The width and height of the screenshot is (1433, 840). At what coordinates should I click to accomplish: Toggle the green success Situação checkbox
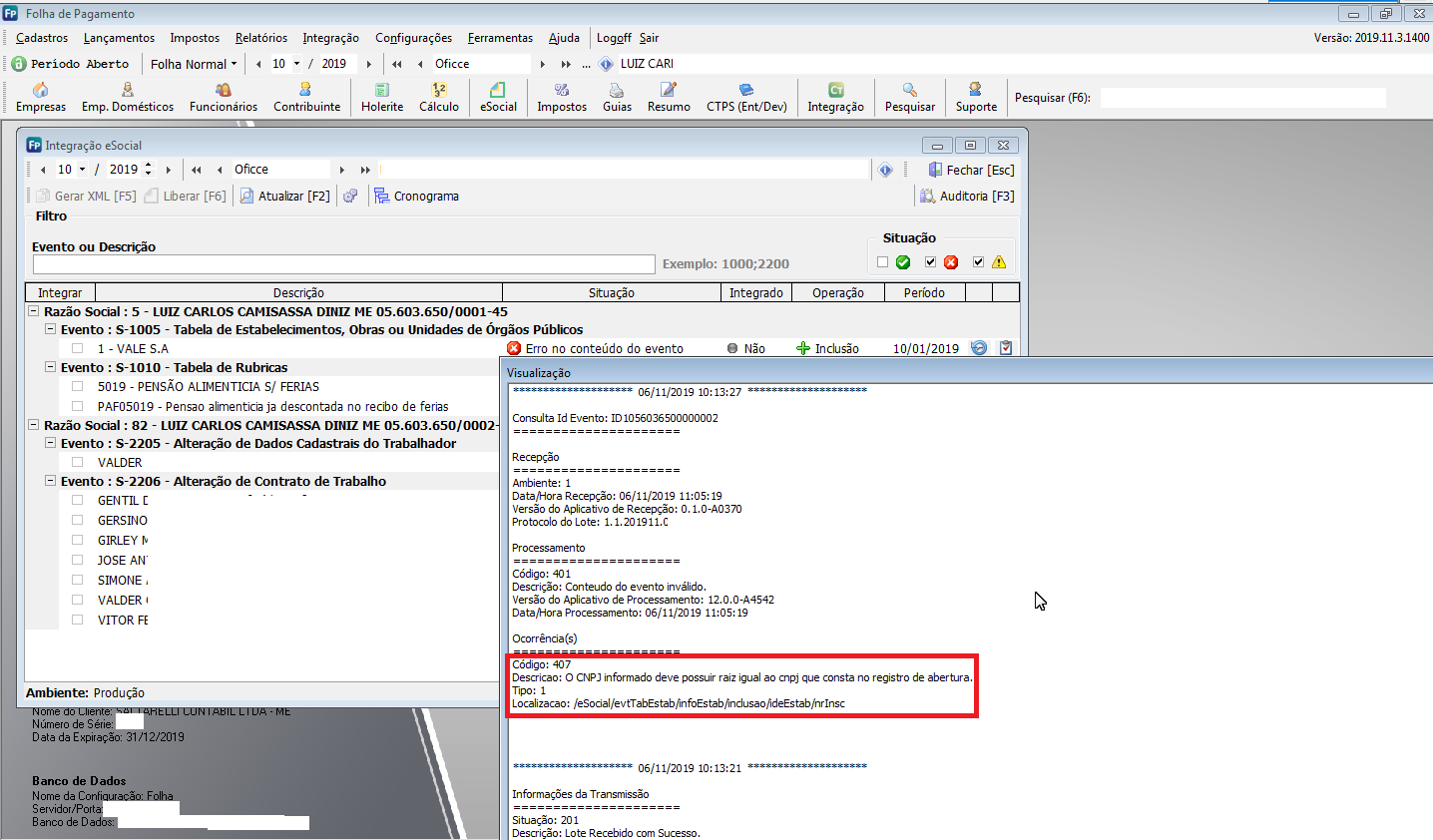pos(882,262)
